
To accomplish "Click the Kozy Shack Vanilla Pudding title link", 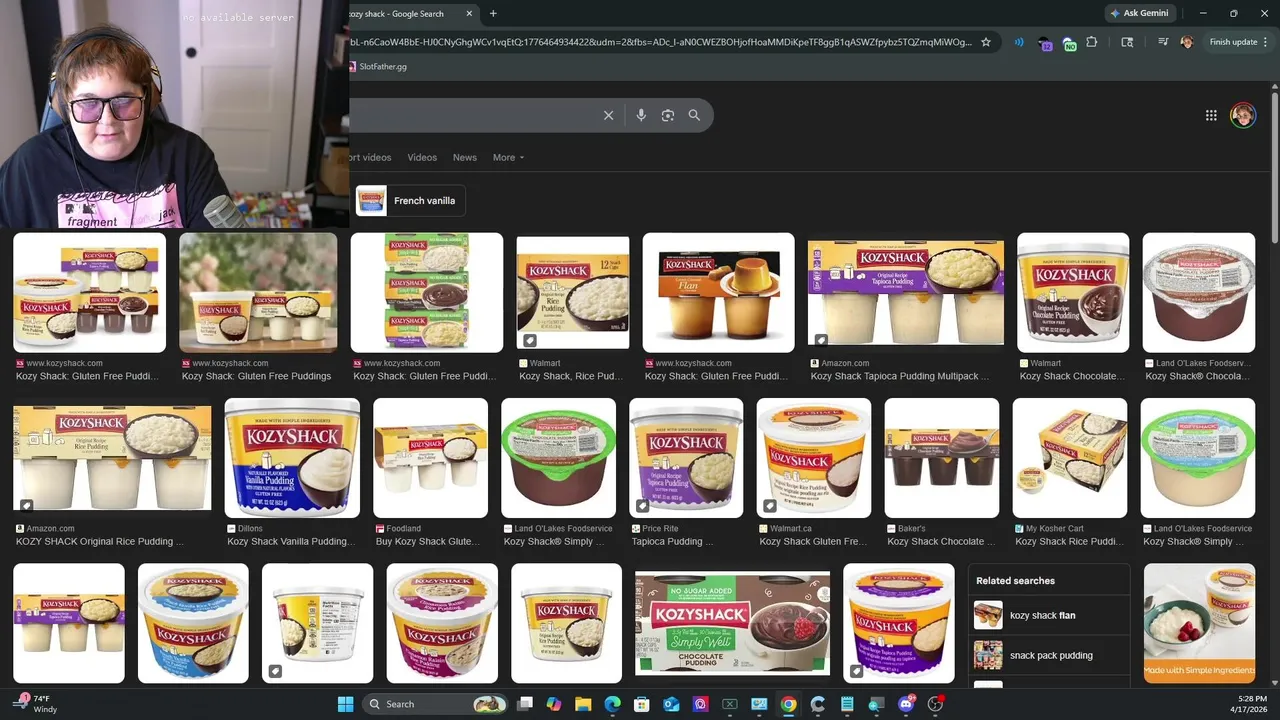I will click(x=291, y=542).
